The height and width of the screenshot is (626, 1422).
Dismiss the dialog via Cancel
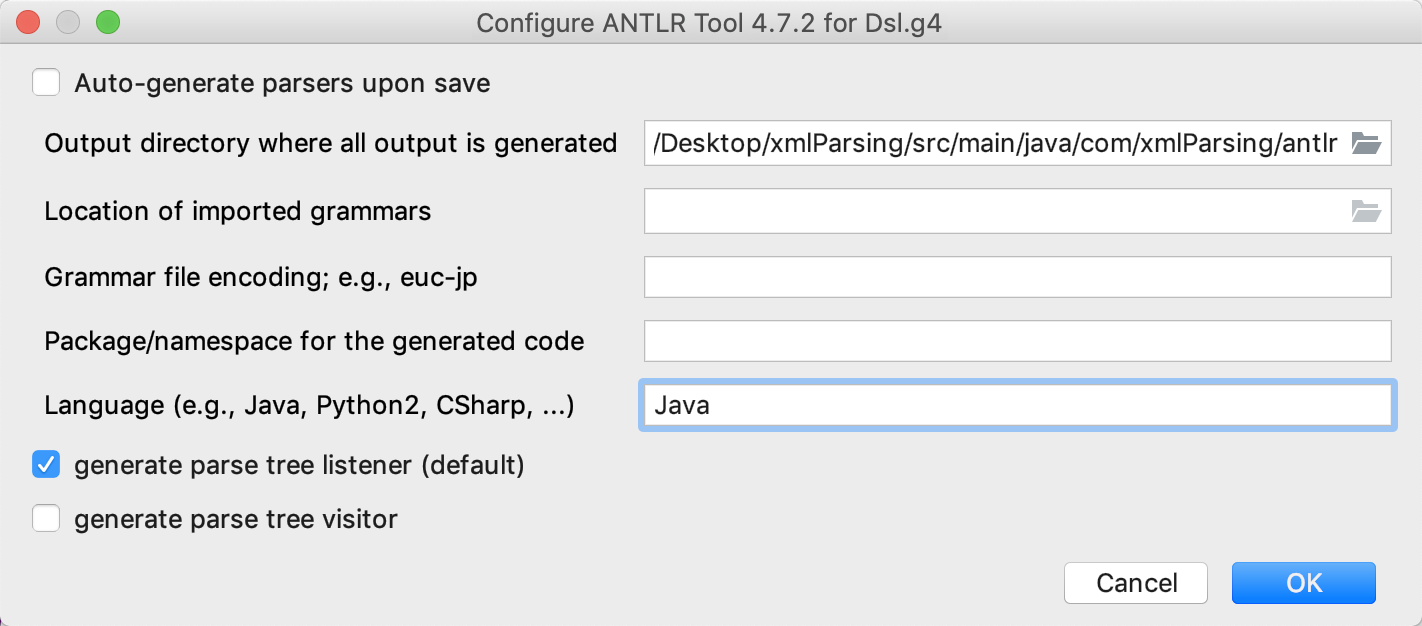(x=1135, y=583)
